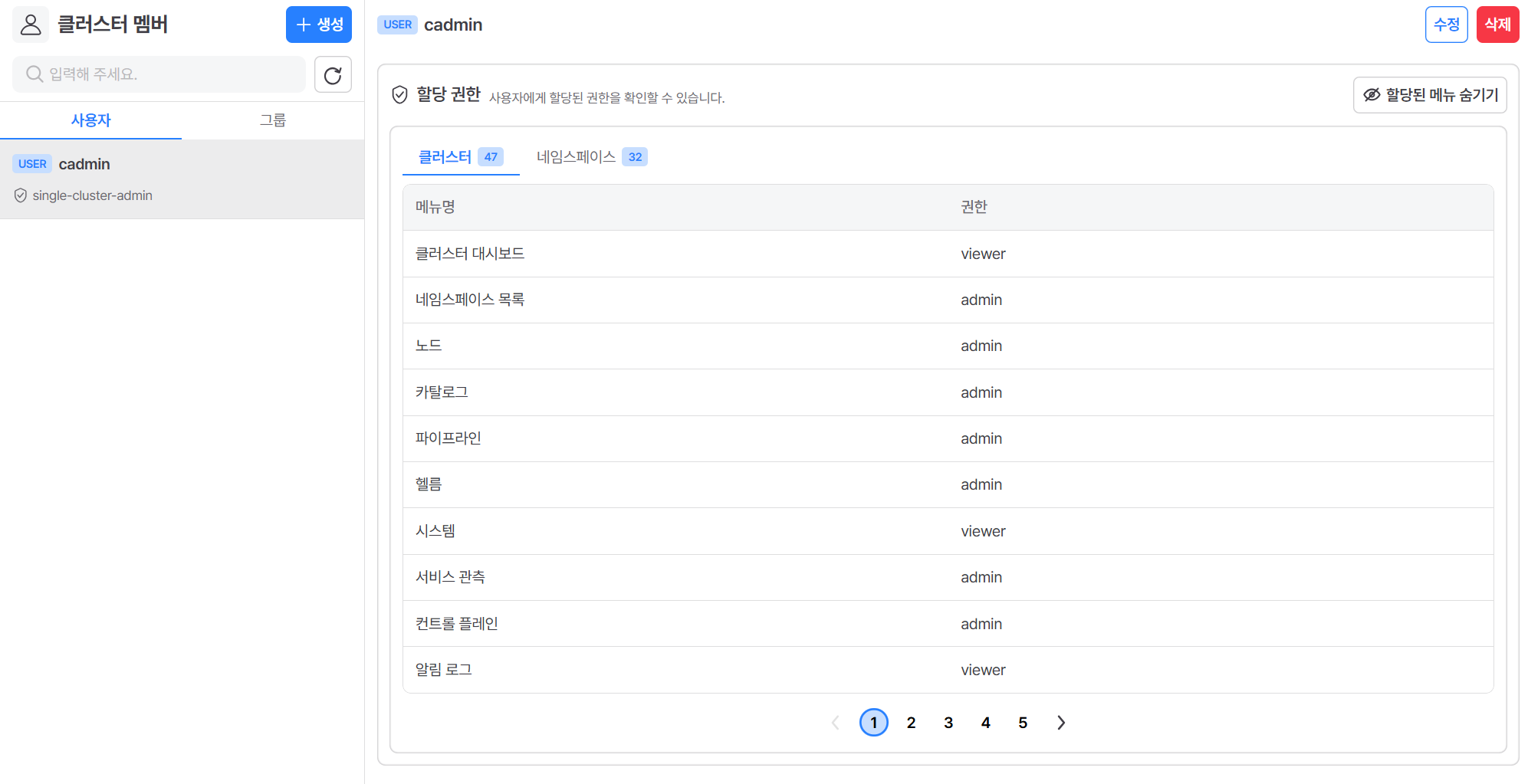Hide assigned menus with 할당된 메뉴 숨기기
This screenshot has width=1528, height=784.
[1430, 95]
